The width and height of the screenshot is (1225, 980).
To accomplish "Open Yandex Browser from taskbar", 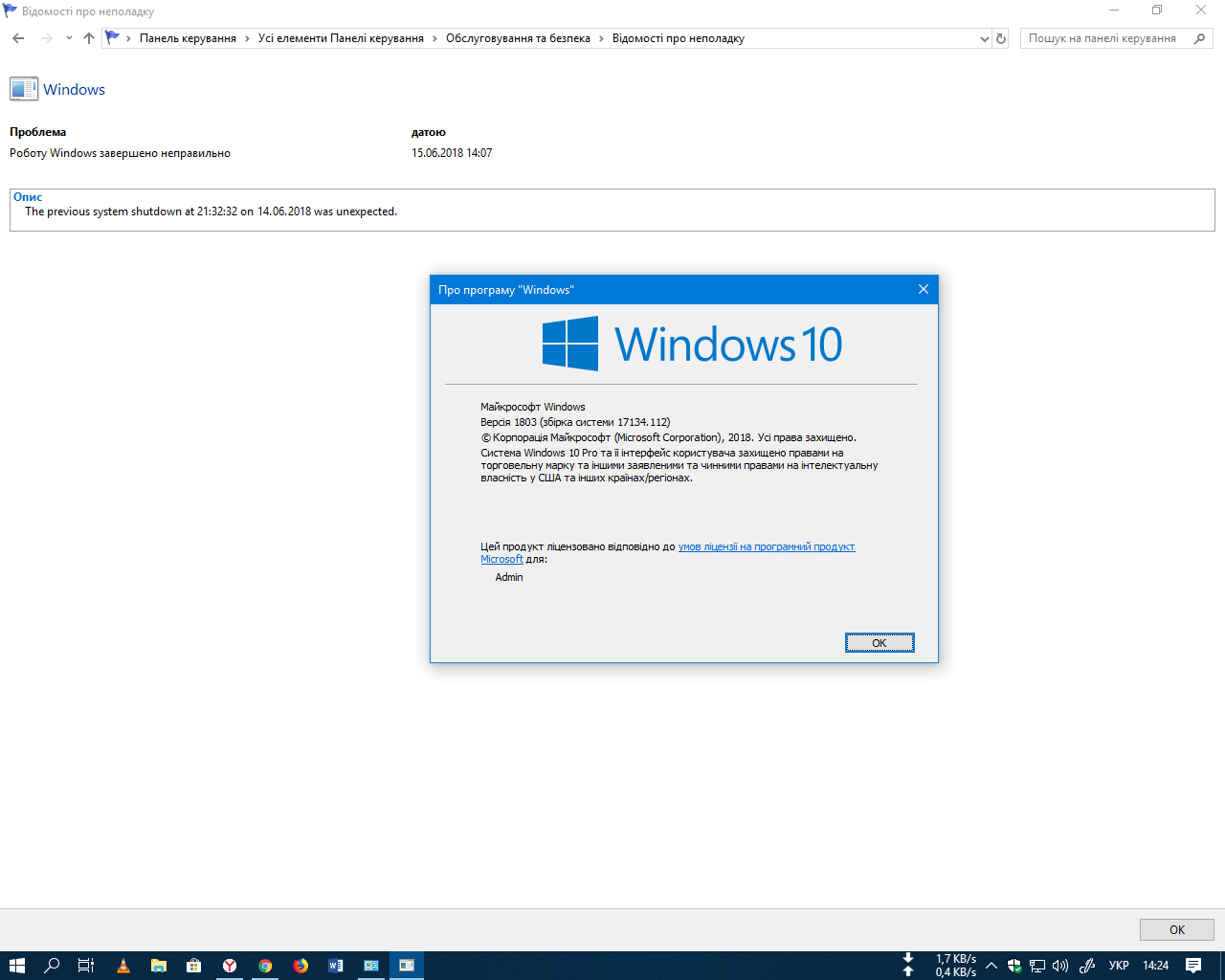I will point(230,966).
